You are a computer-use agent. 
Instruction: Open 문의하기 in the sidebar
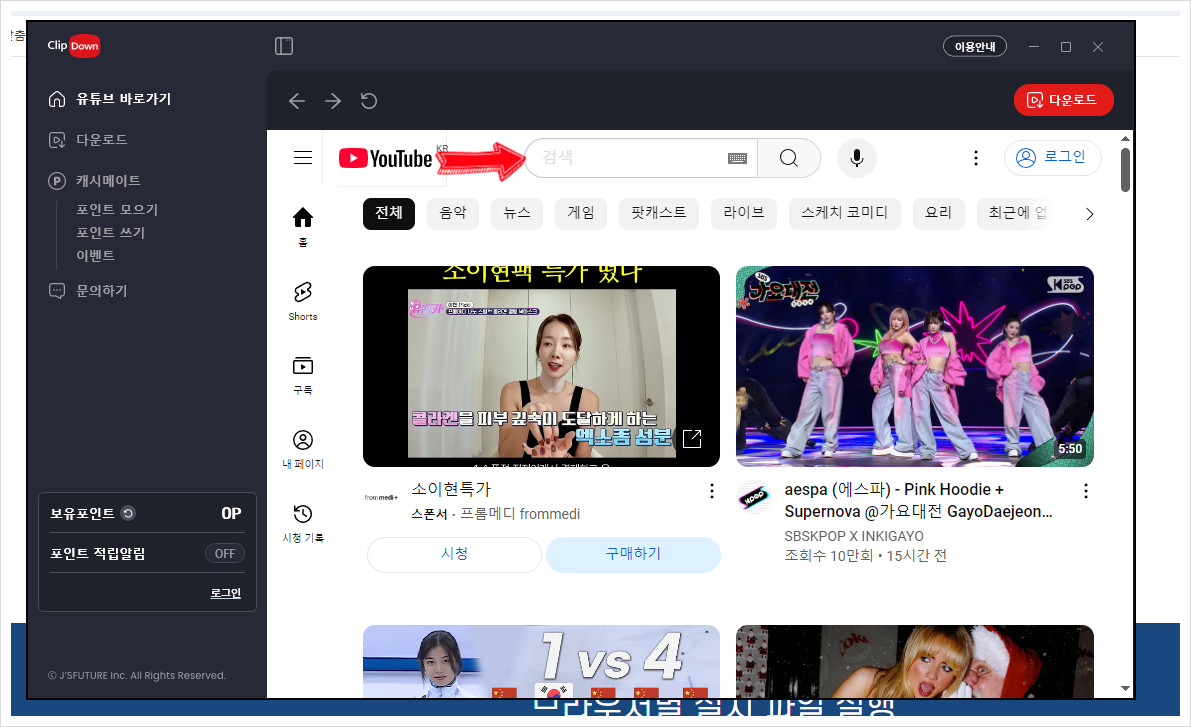(88, 291)
